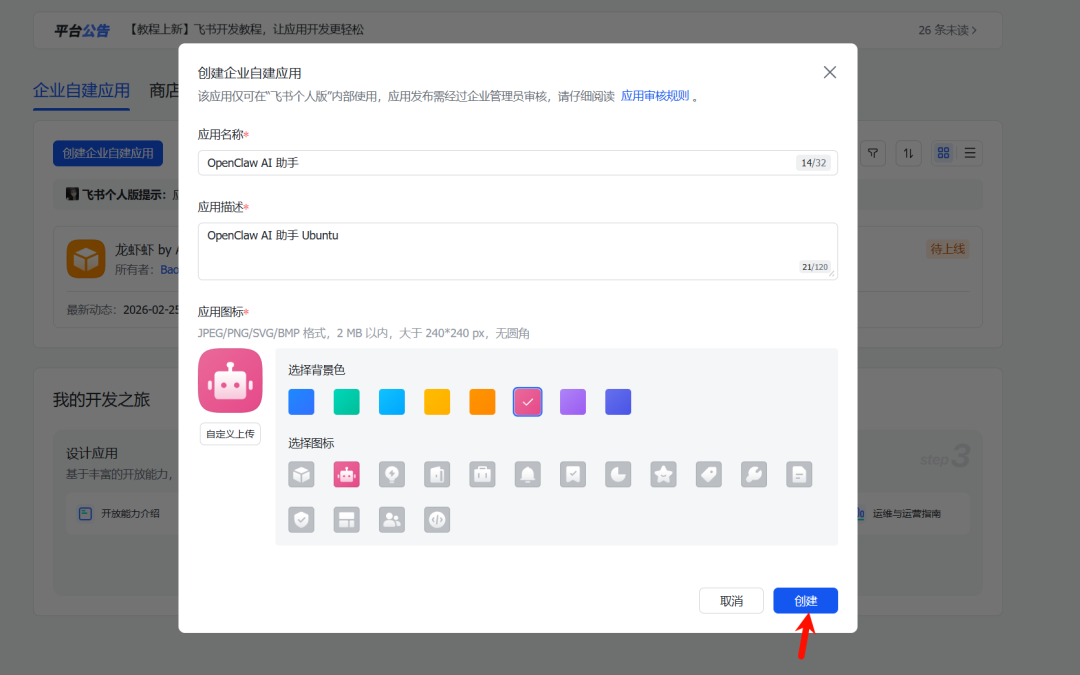Image resolution: width=1080 pixels, height=675 pixels.
Task: Choose the price tag app icon
Action: tap(709, 475)
